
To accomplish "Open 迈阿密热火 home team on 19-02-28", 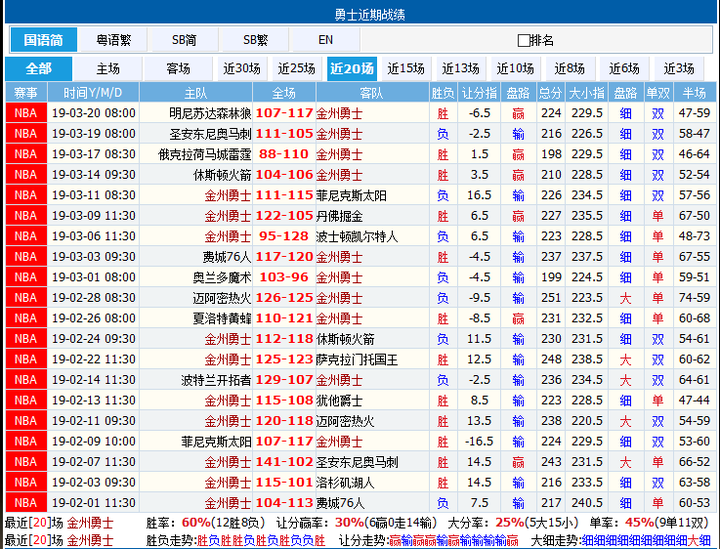I will [x=222, y=298].
